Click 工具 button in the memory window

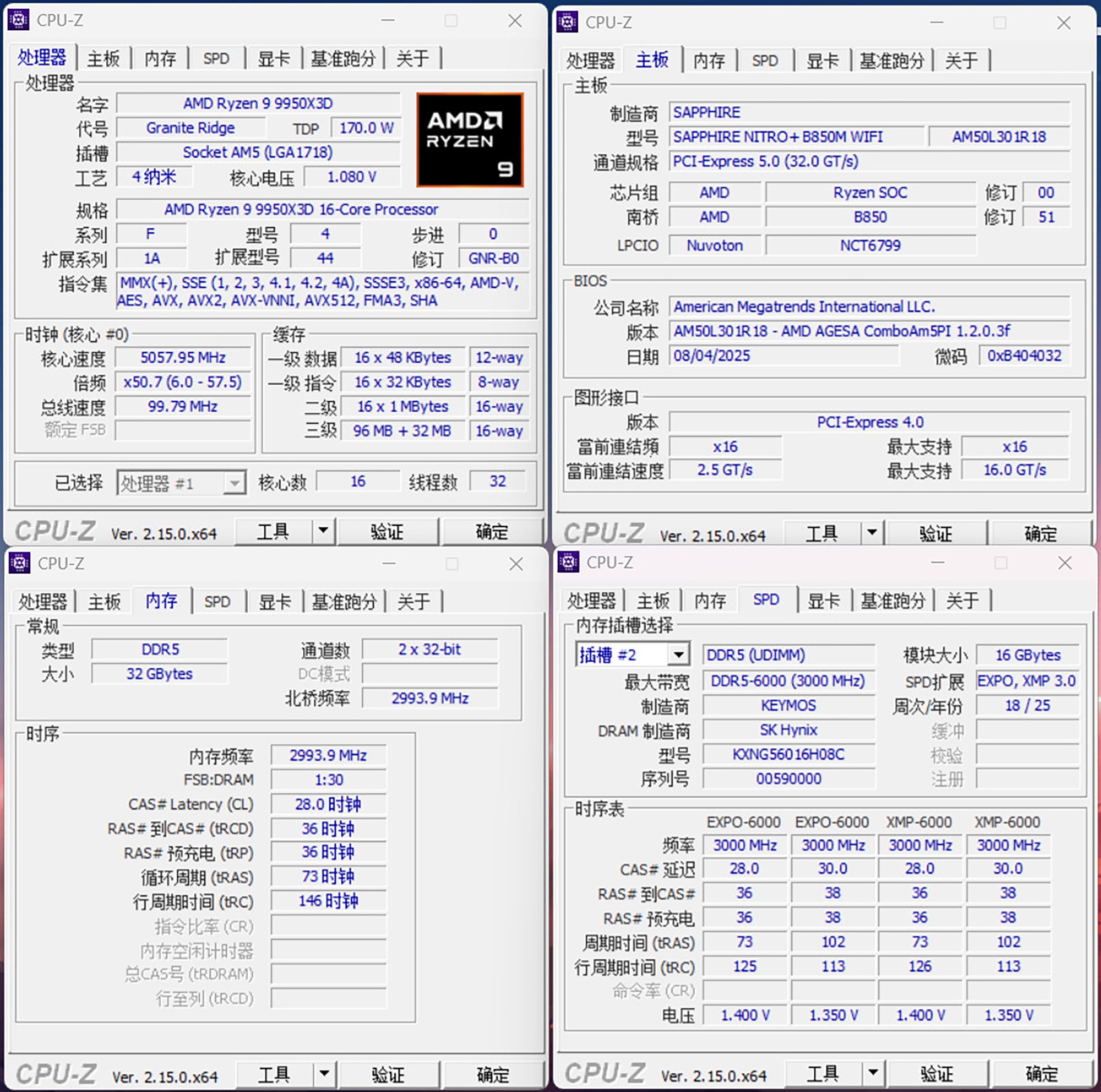tap(274, 1074)
